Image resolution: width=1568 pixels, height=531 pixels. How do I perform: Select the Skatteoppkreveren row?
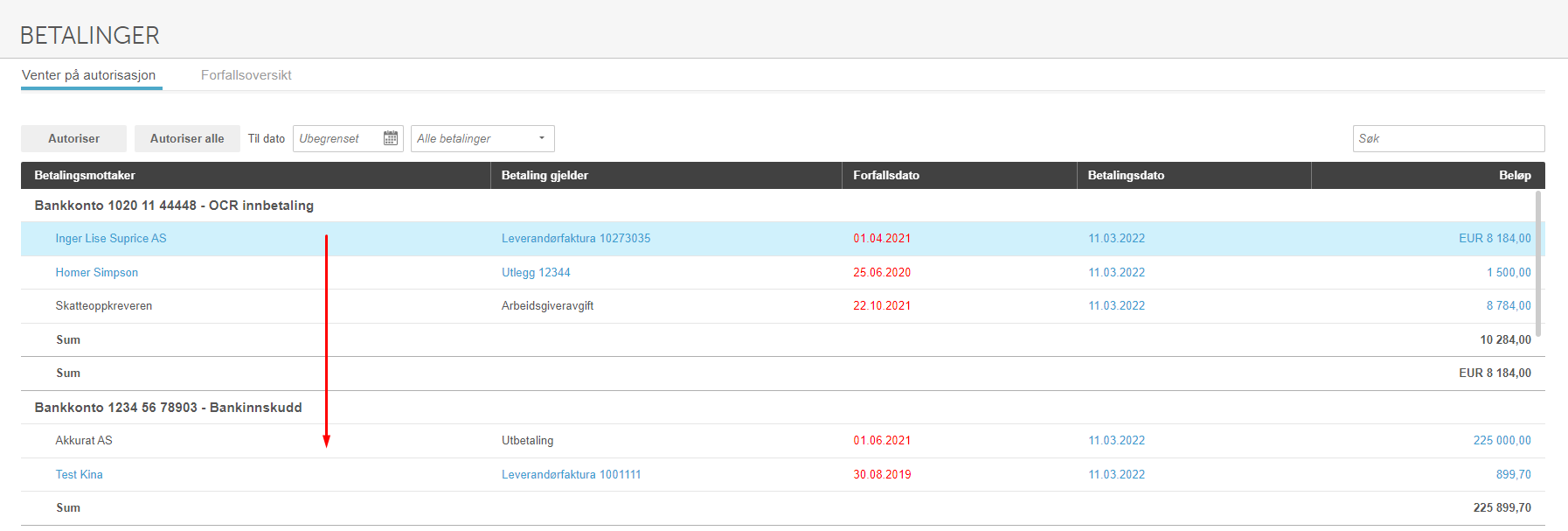[782, 306]
